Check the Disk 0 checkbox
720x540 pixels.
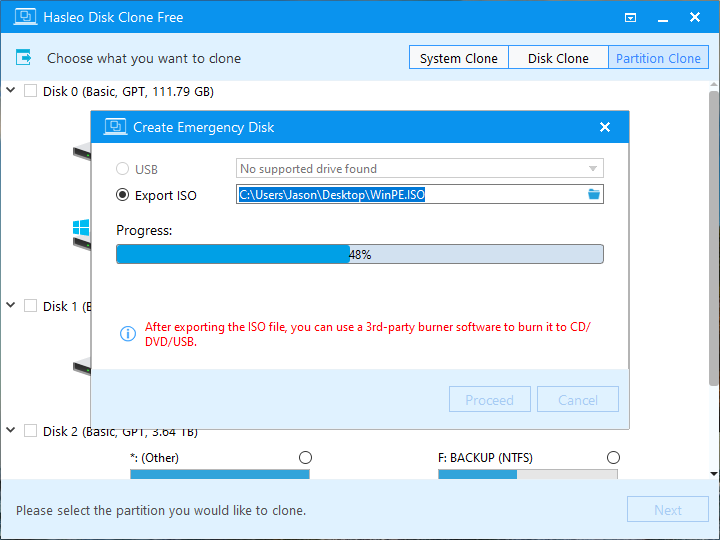[30, 91]
